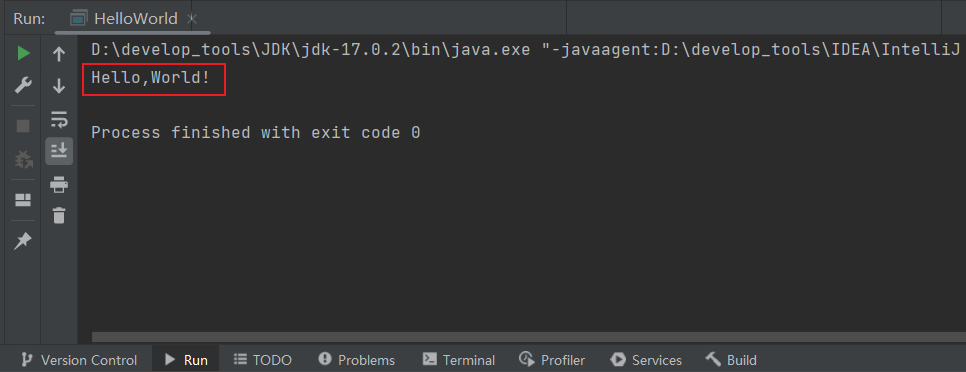
Task: Click the horizontal console scrollbar
Action: pos(529,337)
